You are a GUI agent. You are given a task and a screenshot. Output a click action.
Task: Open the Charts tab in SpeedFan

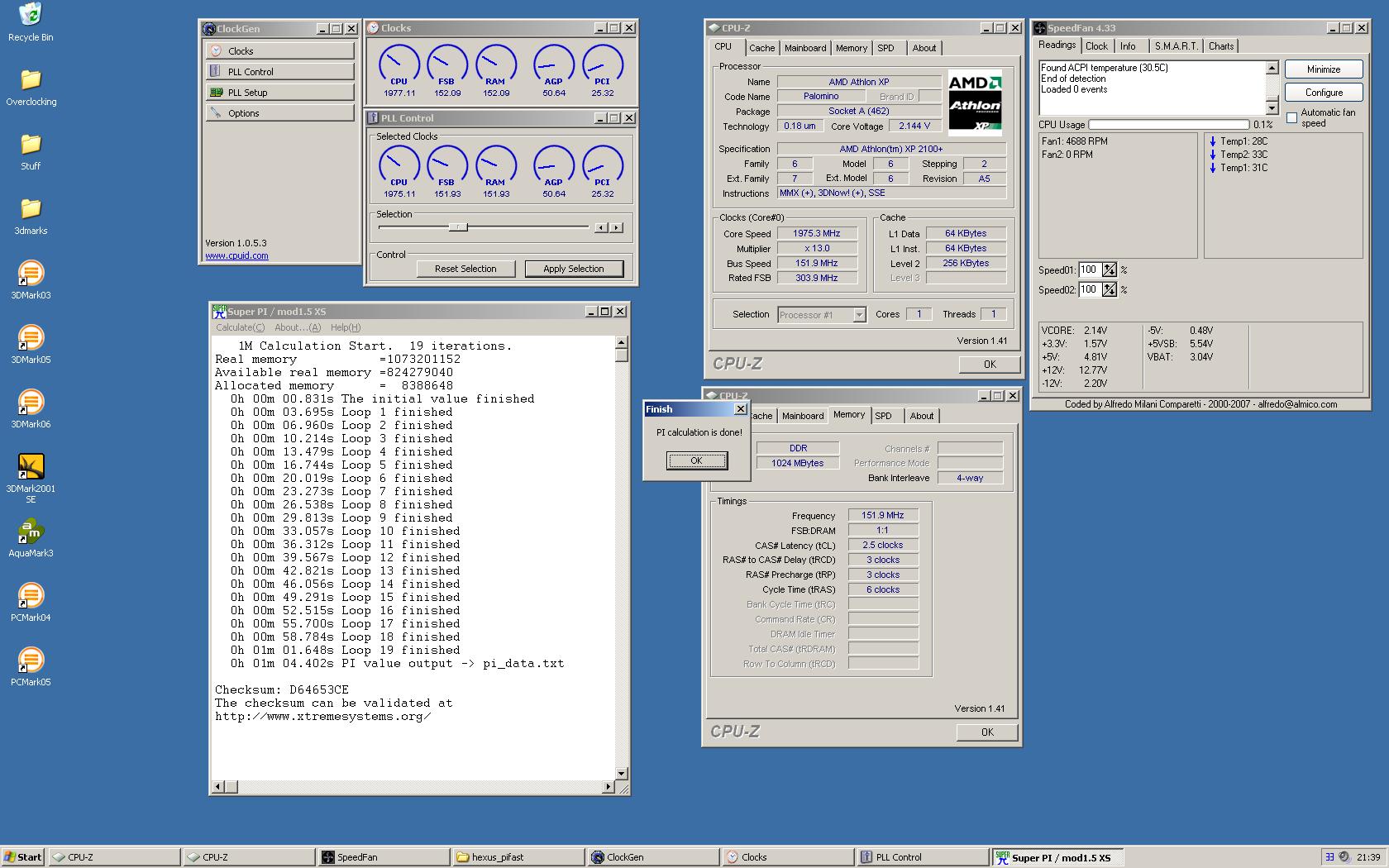[x=1220, y=46]
